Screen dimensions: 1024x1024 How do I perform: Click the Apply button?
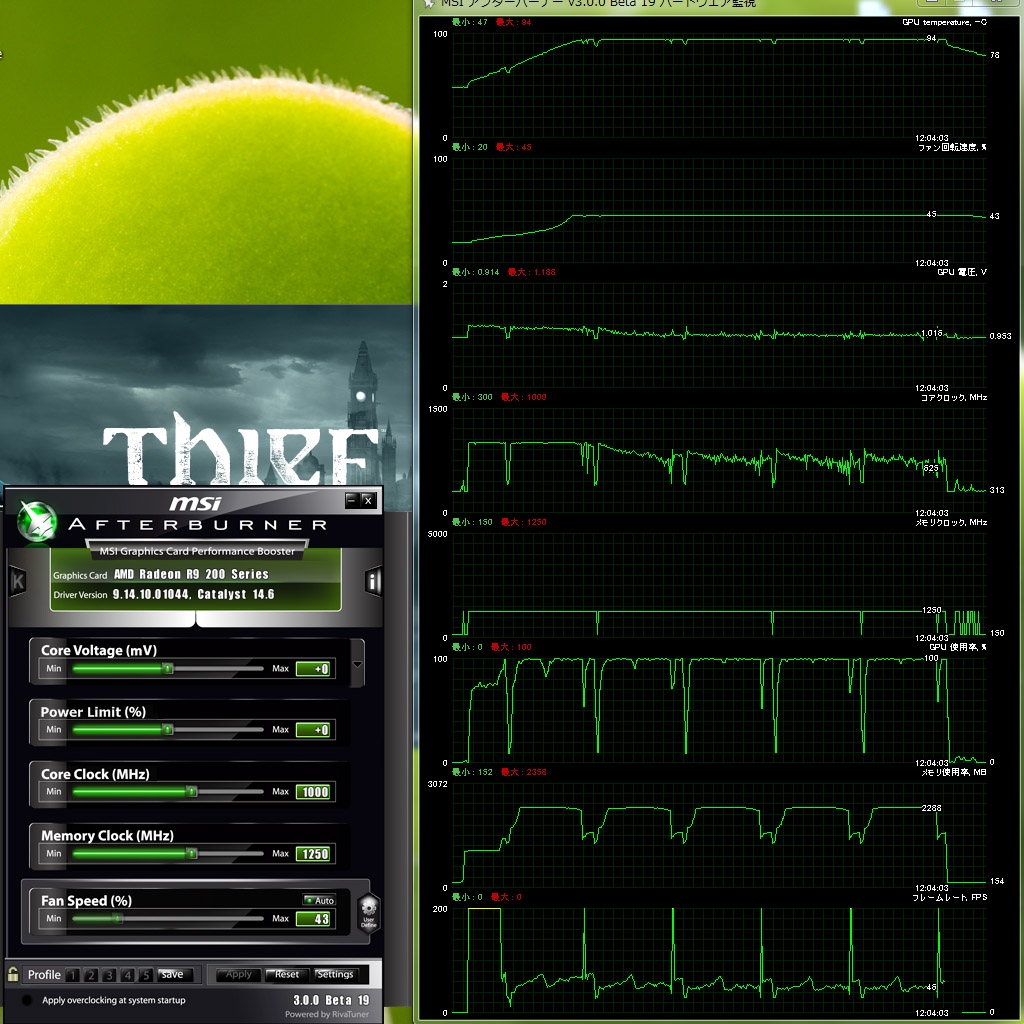click(x=238, y=974)
